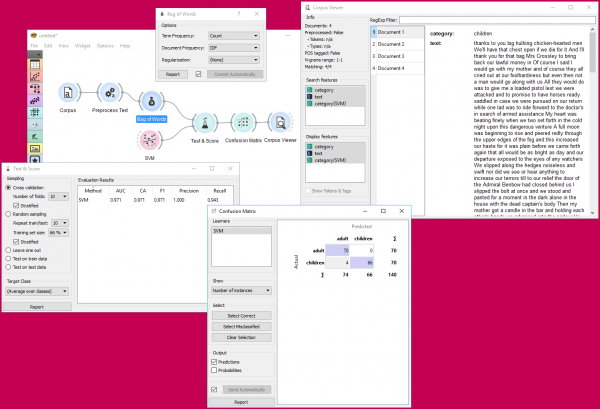Open the Corpus Viewer node on canvas
Image resolution: width=600 pixels, height=409 pixels.
click(x=280, y=122)
